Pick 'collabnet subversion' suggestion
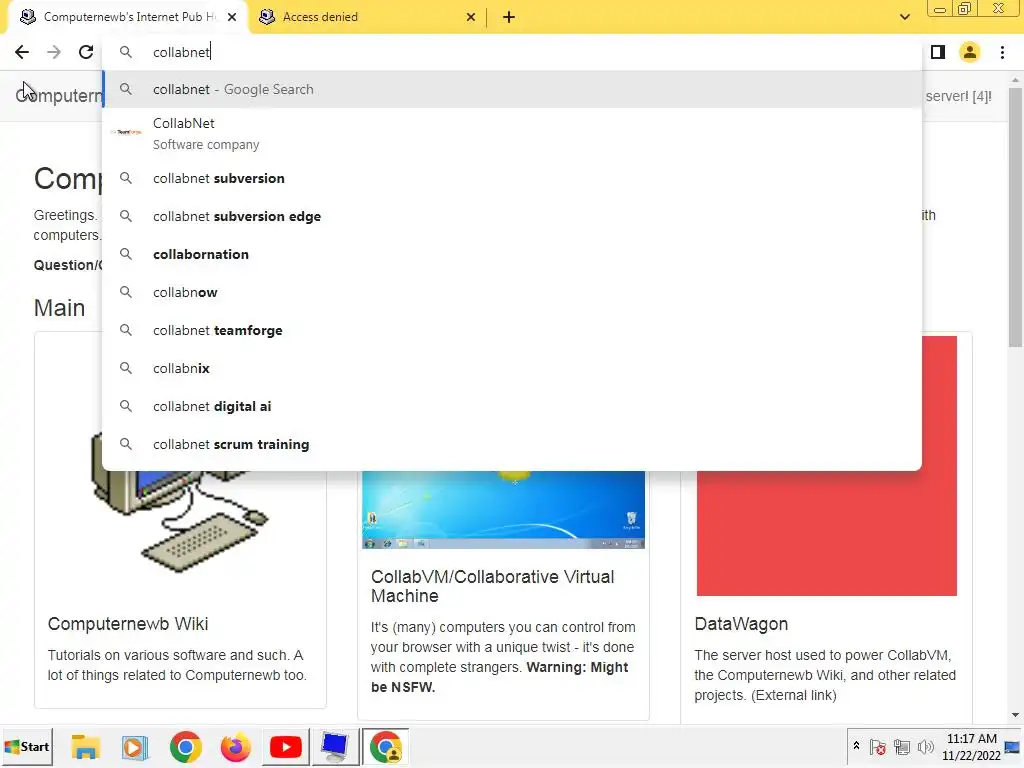The width and height of the screenshot is (1024, 768). click(x=512, y=178)
